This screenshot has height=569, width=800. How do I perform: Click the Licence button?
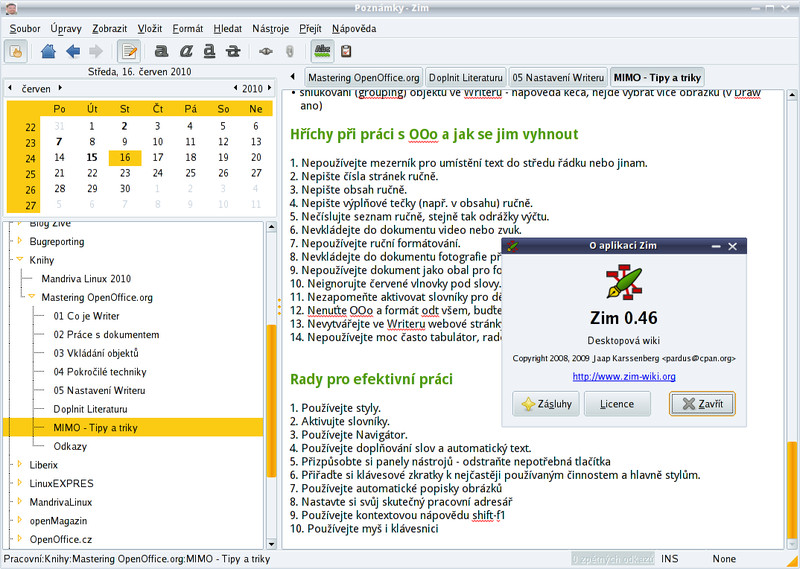tap(617, 404)
